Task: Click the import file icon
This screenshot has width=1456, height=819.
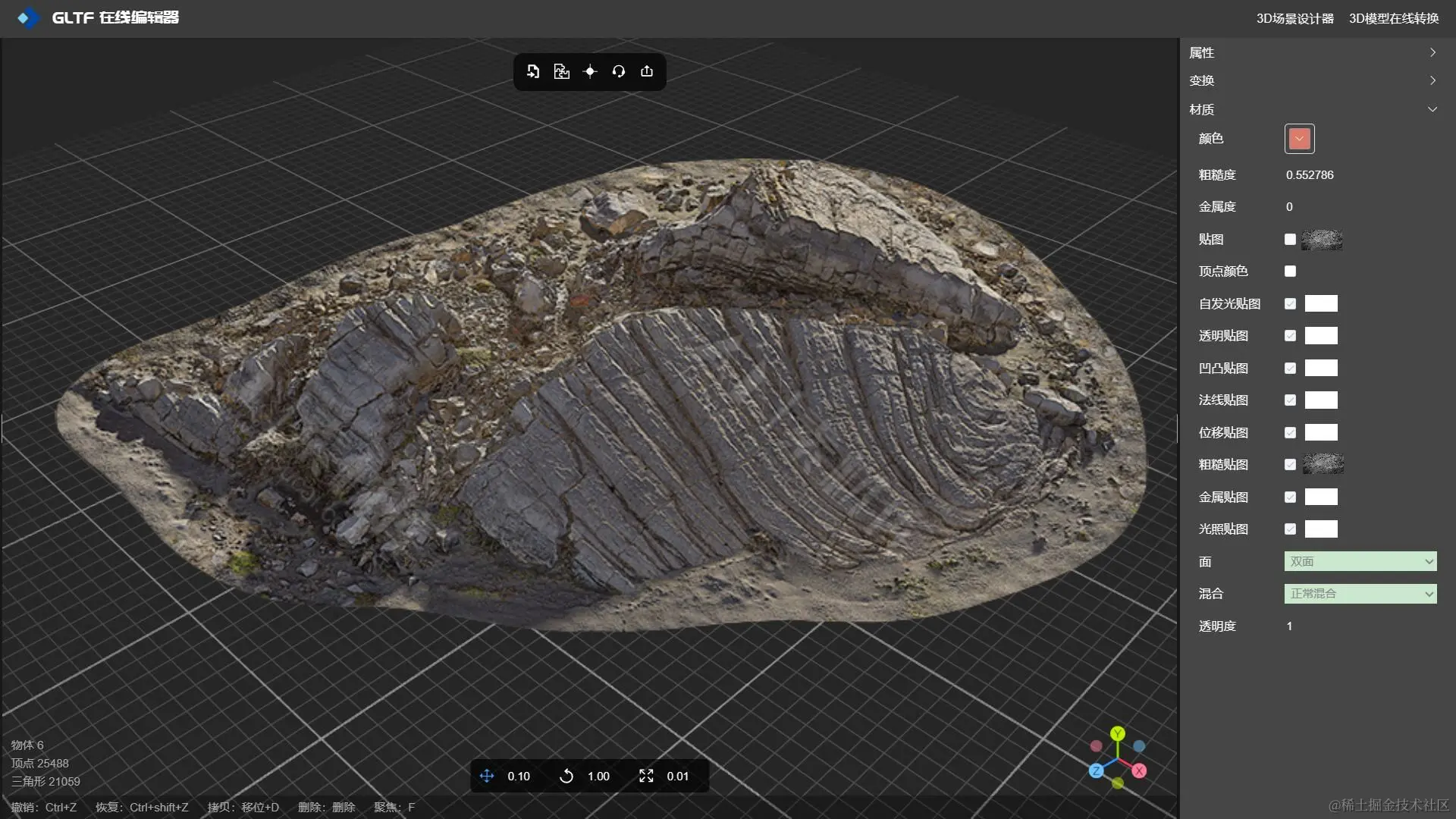Action: 533,71
